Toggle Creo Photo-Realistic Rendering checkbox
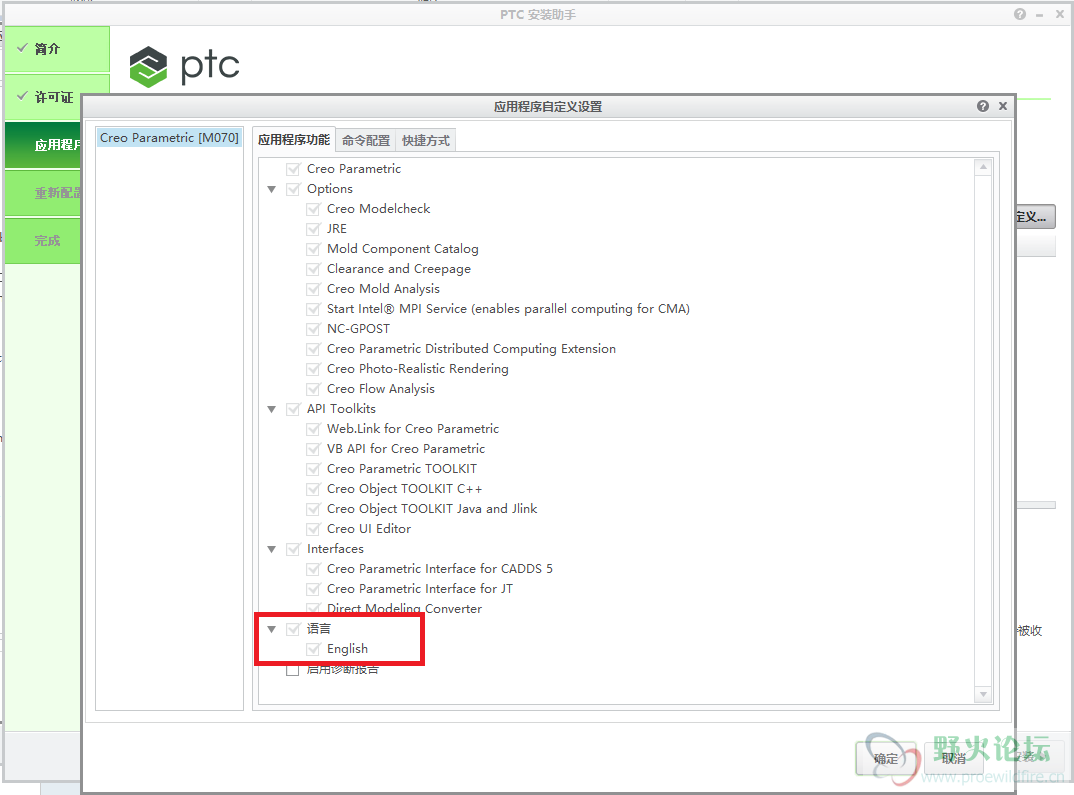 pyautogui.click(x=313, y=369)
